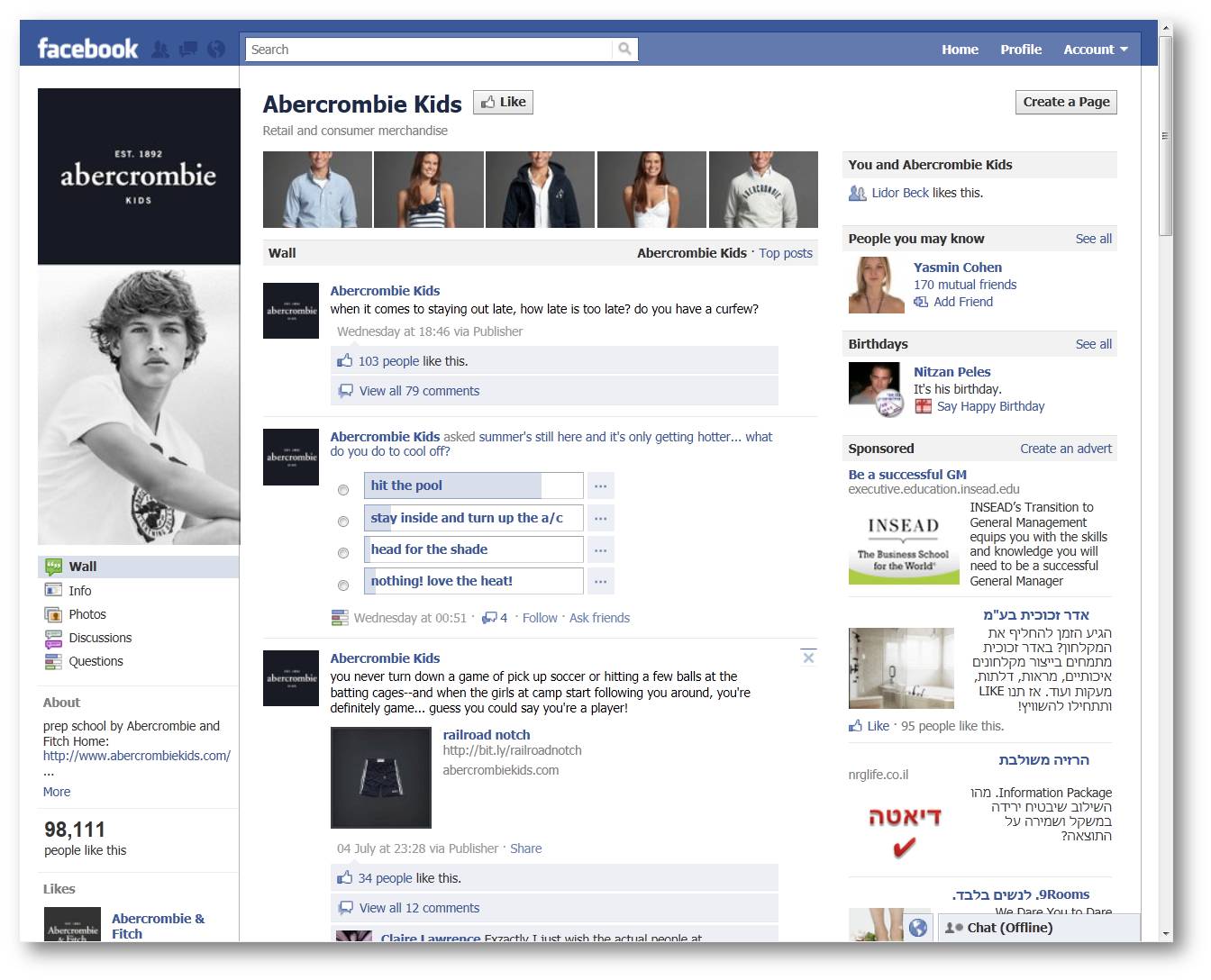Open the 170 mutual friends link
Screen dimensions: 1211x980
[965, 285]
